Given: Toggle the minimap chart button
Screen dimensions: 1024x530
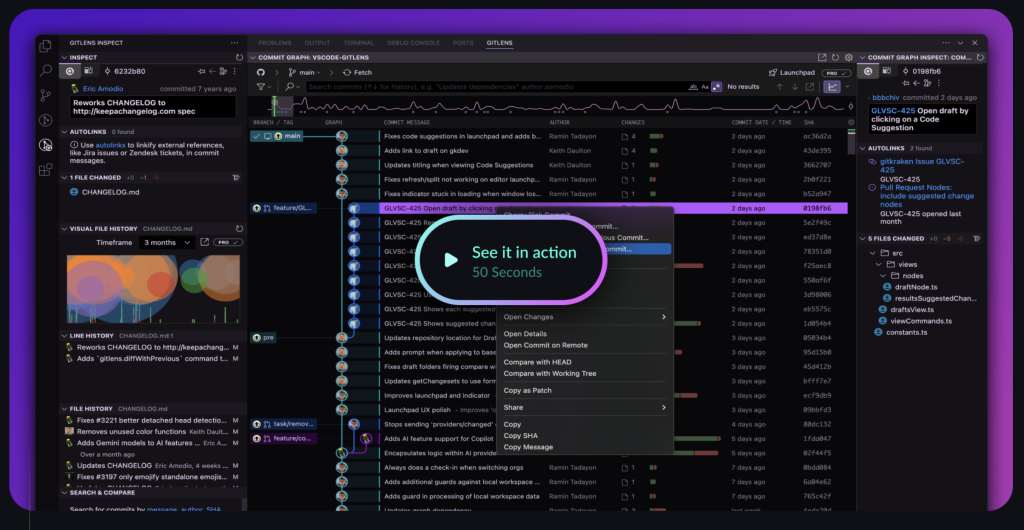Looking at the screenshot, I should [832, 86].
